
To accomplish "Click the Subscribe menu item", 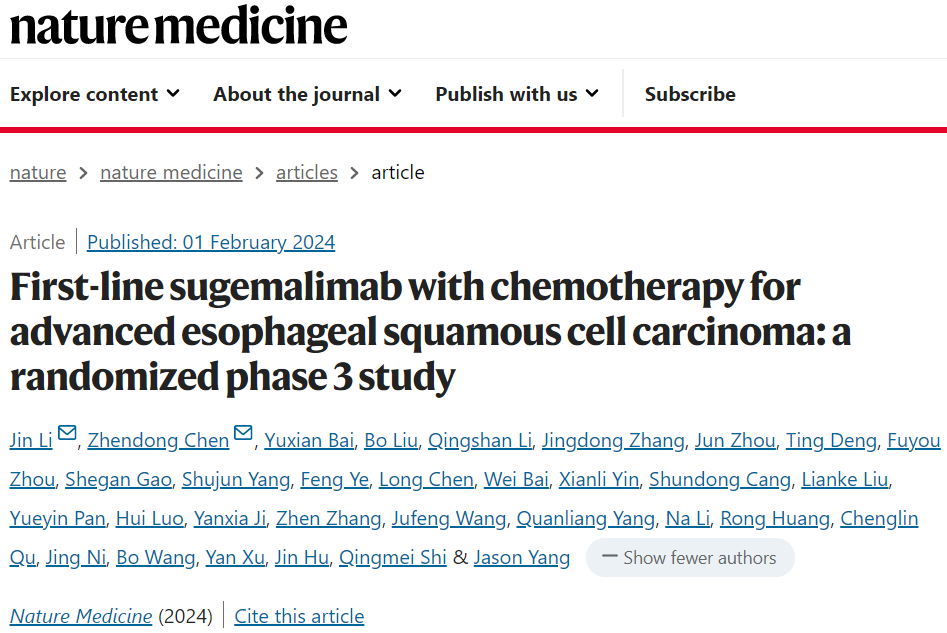I will 690,94.
